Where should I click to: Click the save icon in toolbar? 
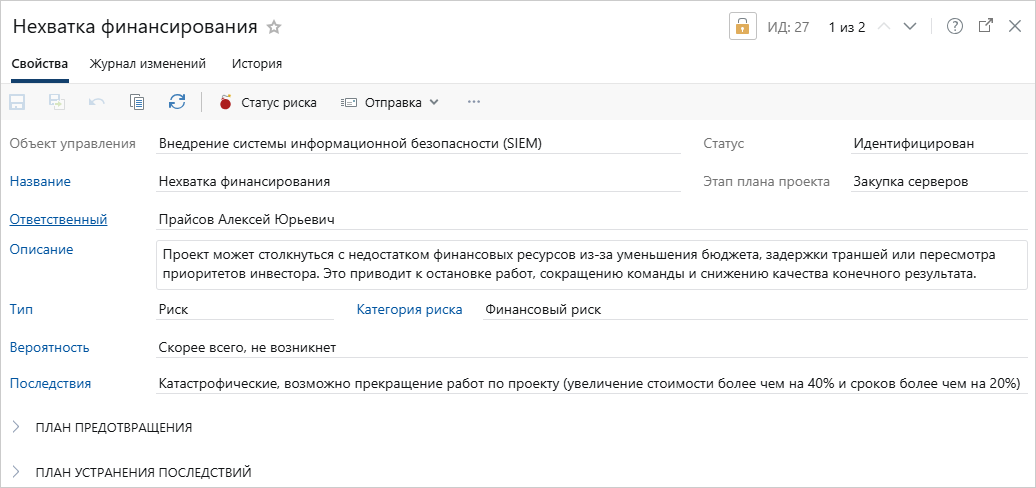(17, 102)
